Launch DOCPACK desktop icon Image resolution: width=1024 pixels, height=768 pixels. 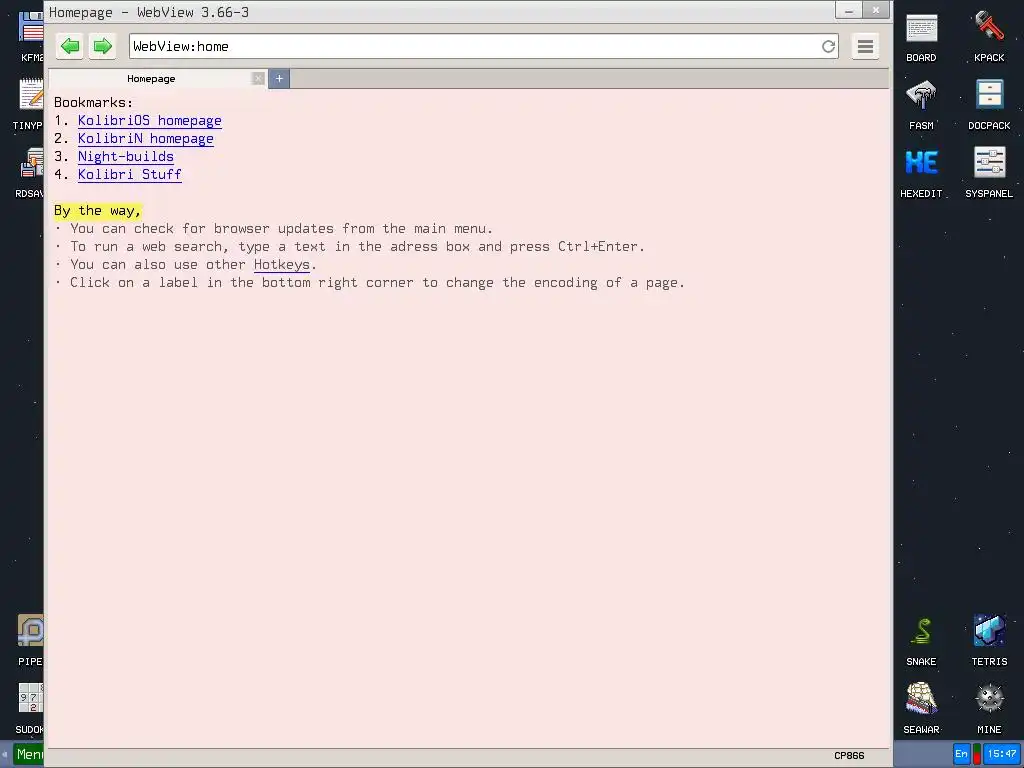tap(989, 105)
